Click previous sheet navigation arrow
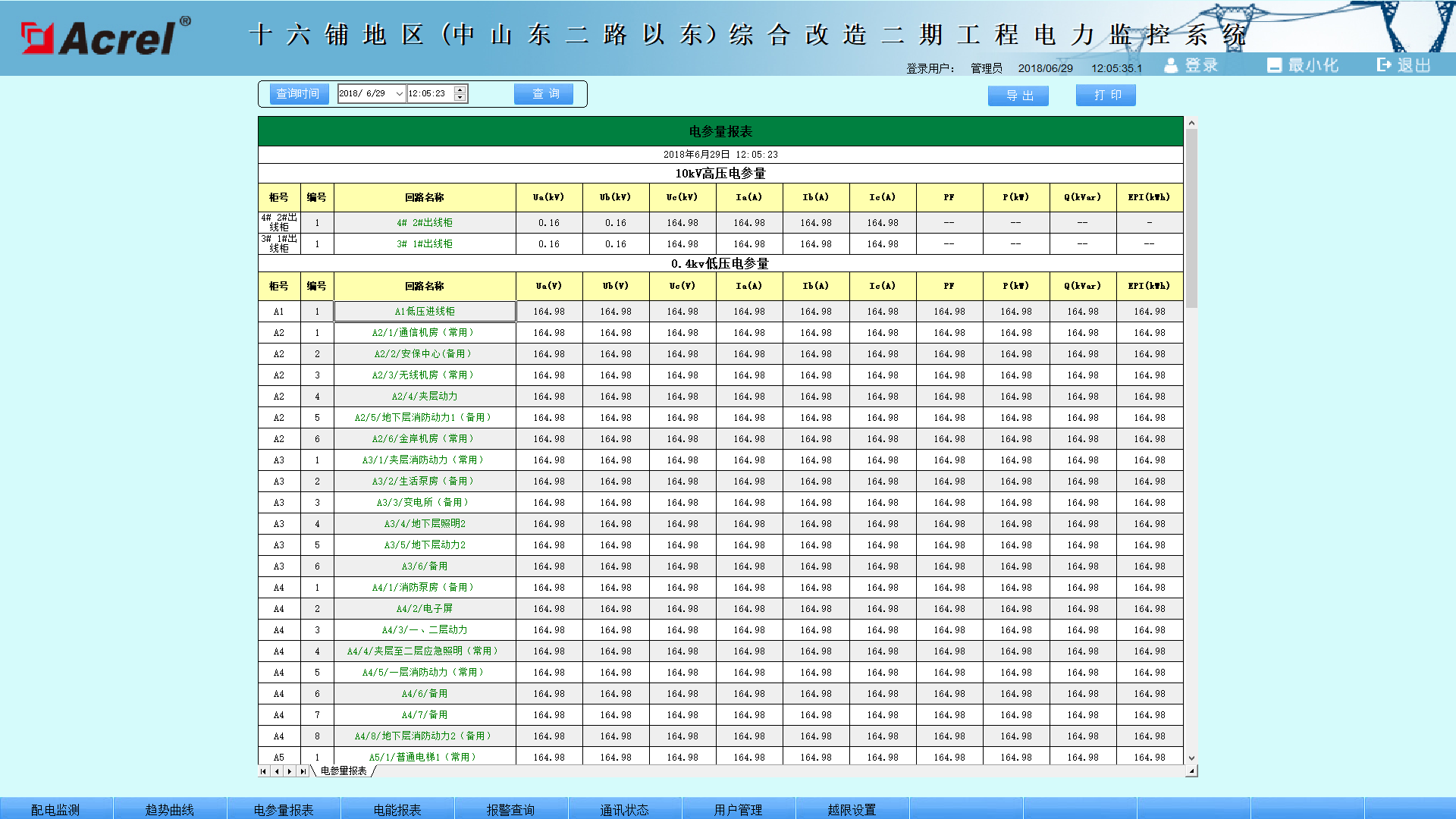This screenshot has height=819, width=1456. click(277, 771)
